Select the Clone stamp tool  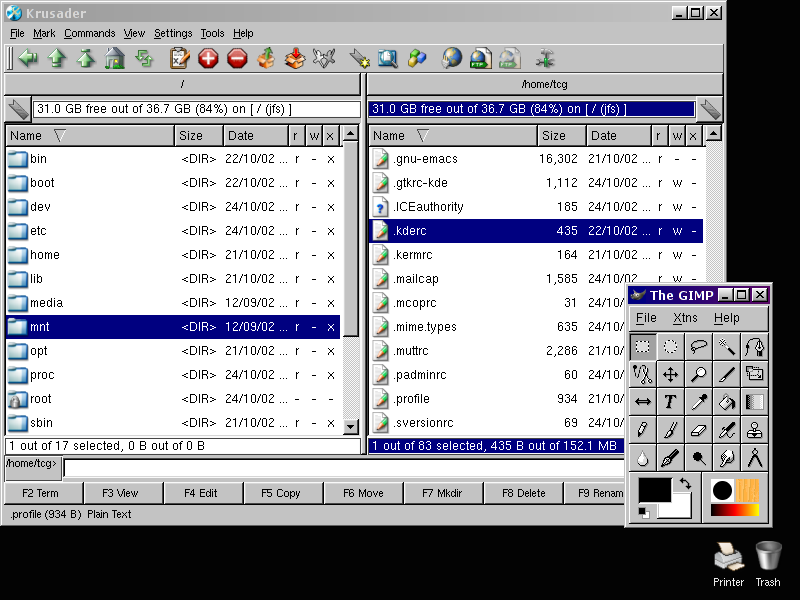coord(755,430)
